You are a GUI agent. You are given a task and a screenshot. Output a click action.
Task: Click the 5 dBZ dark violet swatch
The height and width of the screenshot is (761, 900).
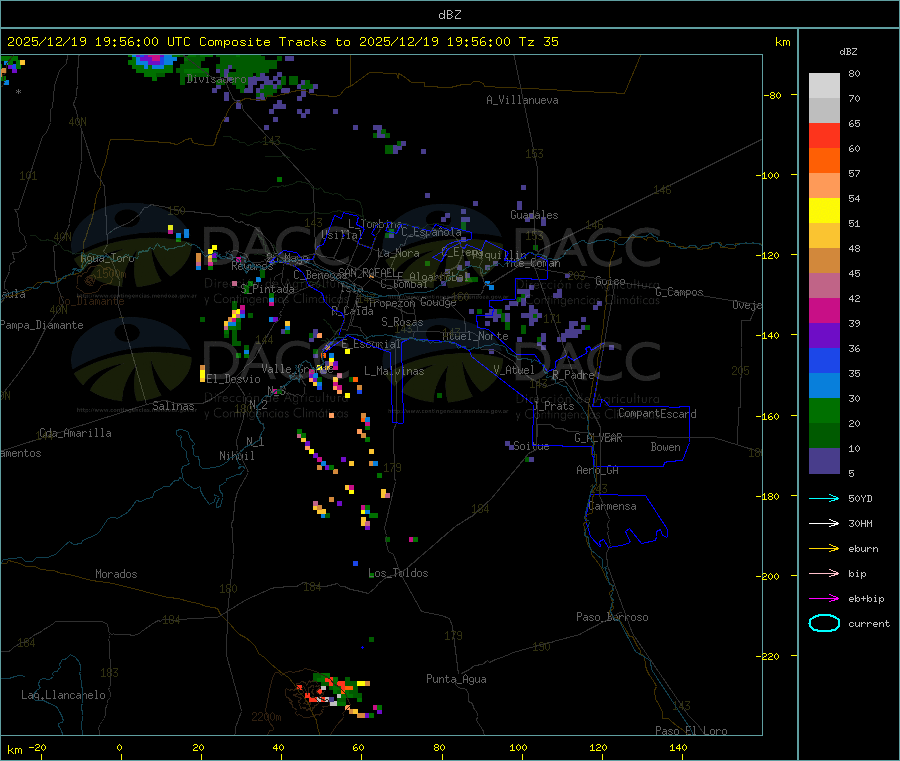(x=824, y=461)
